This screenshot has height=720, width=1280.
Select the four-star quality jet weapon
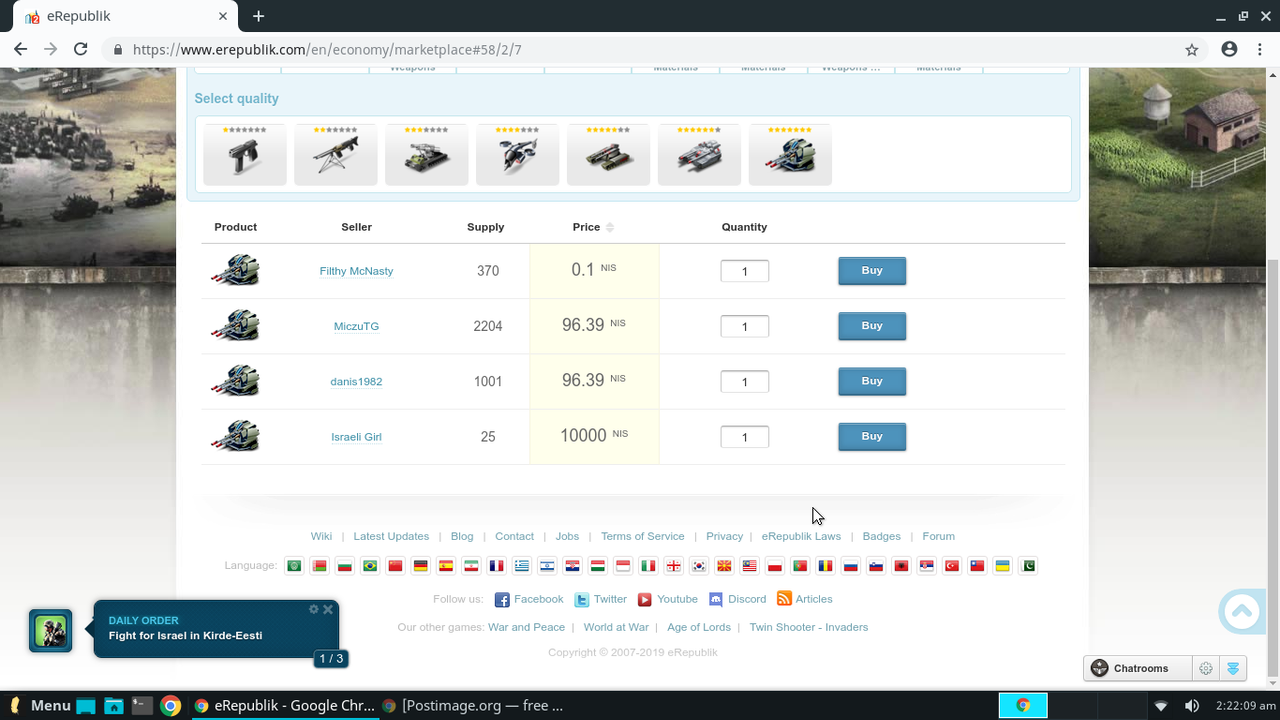pyautogui.click(x=518, y=155)
